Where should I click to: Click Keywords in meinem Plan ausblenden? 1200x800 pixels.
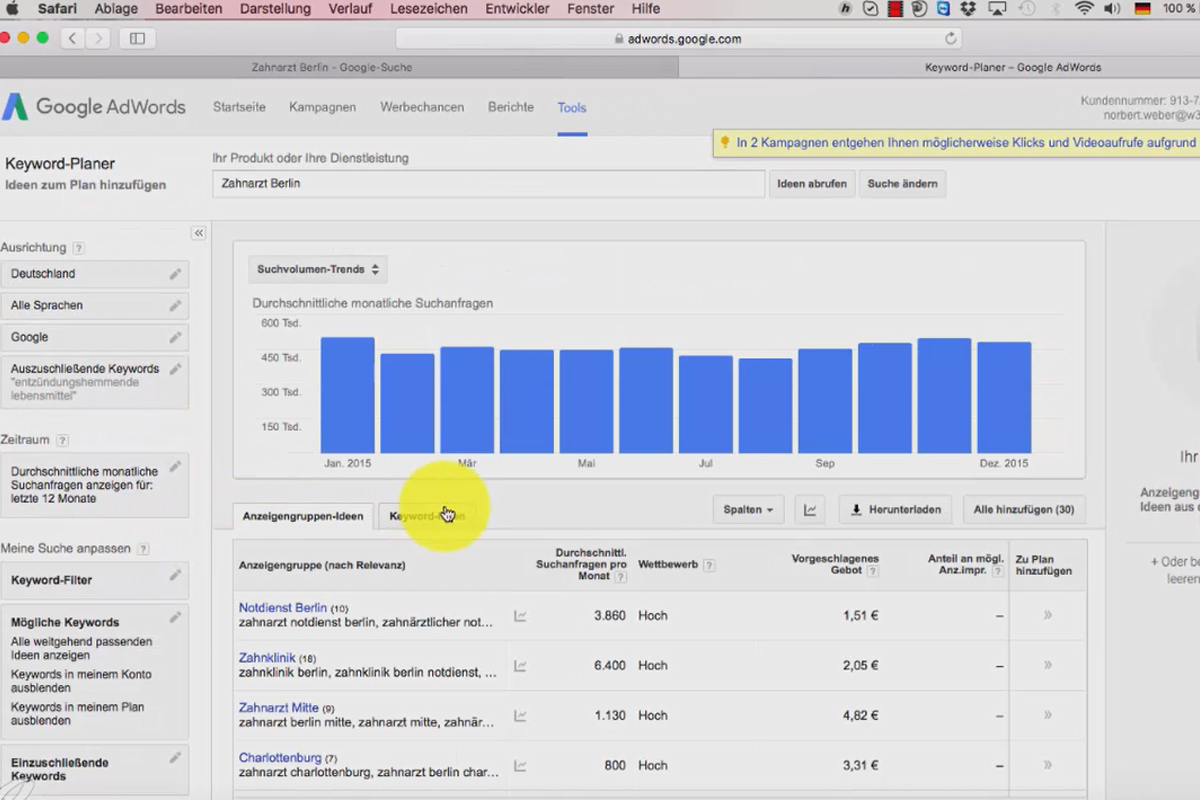77,713
